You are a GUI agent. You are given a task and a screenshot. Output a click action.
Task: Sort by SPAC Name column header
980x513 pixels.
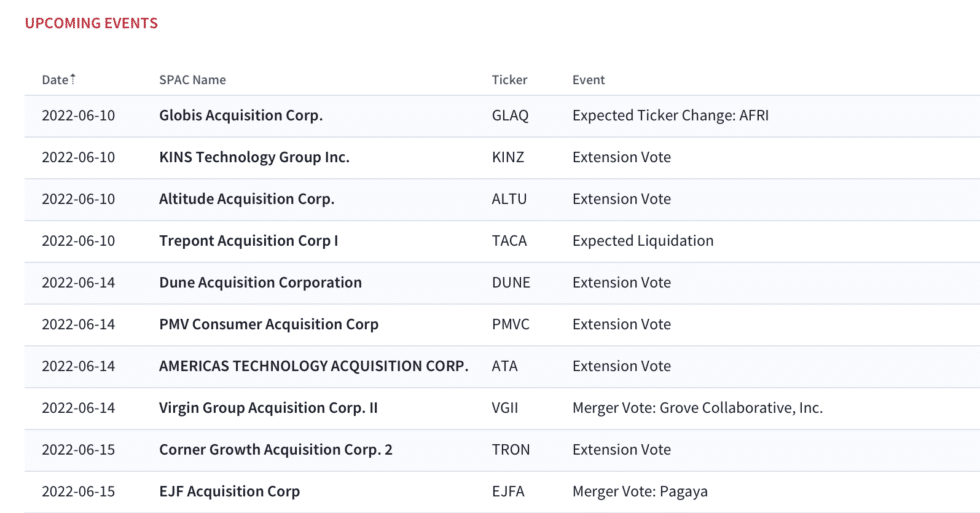click(192, 80)
